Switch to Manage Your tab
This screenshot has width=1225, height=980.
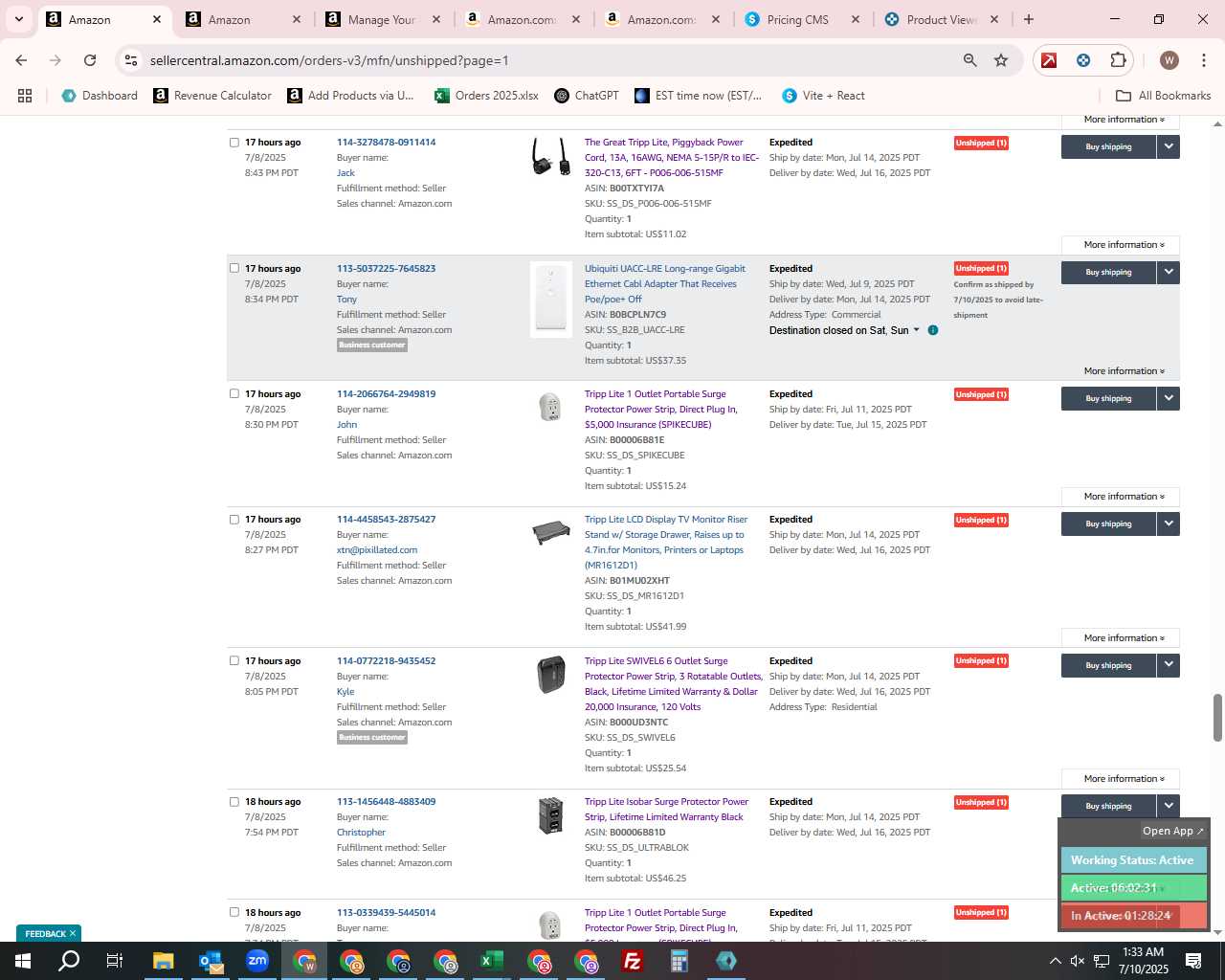point(380,19)
